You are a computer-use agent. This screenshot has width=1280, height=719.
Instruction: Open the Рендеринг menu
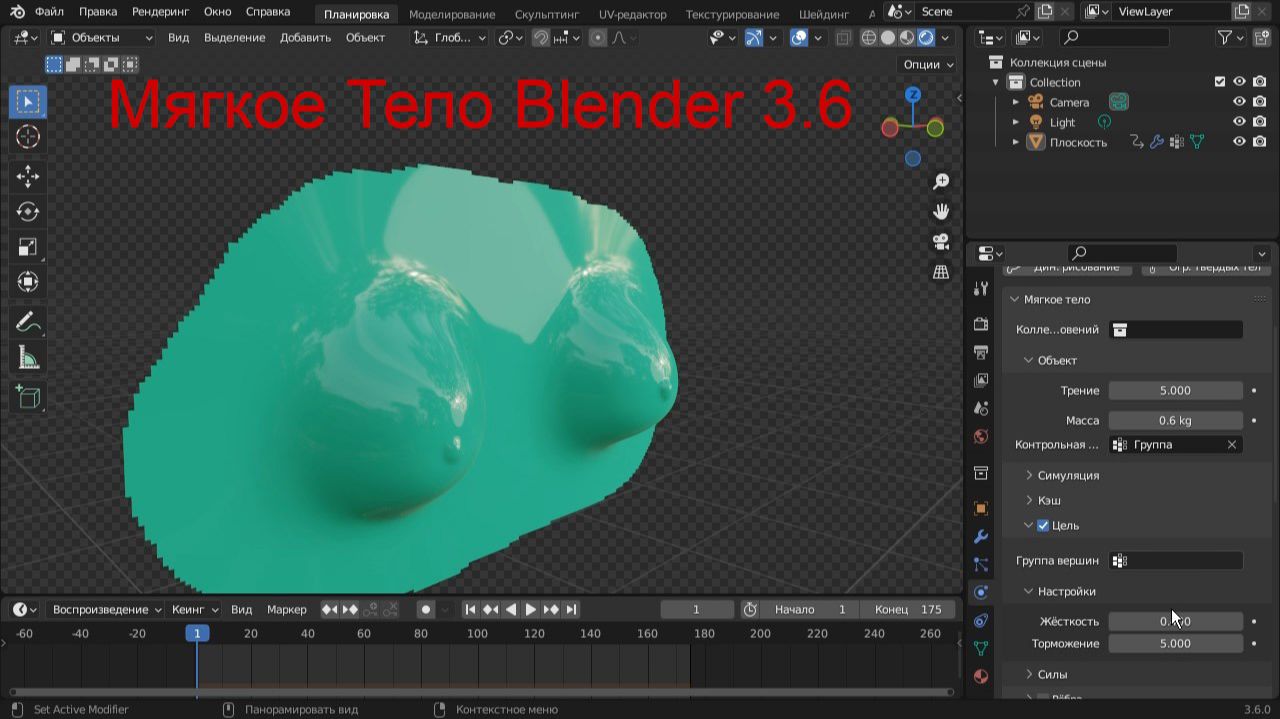coord(160,12)
